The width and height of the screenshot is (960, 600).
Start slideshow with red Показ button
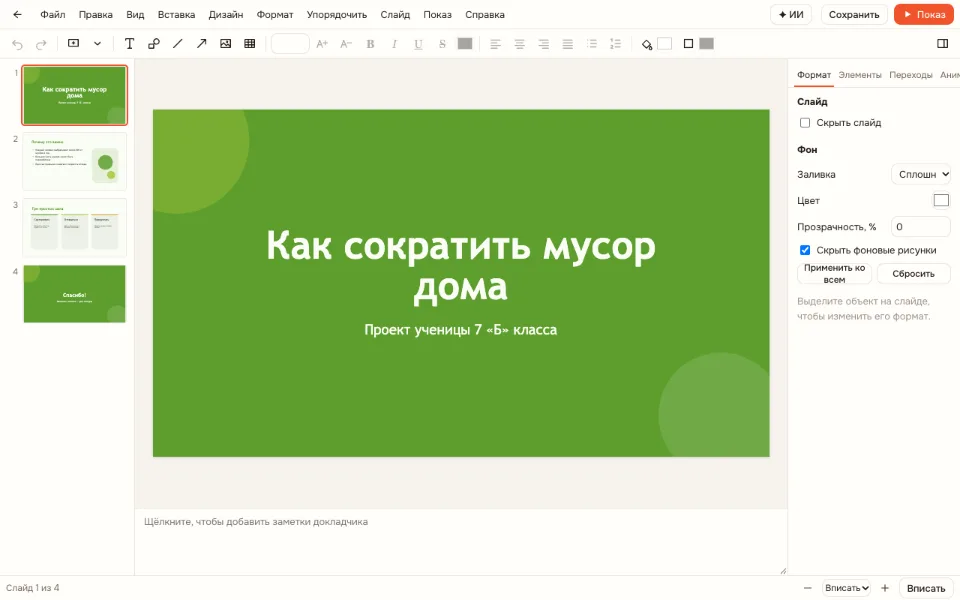924,15
